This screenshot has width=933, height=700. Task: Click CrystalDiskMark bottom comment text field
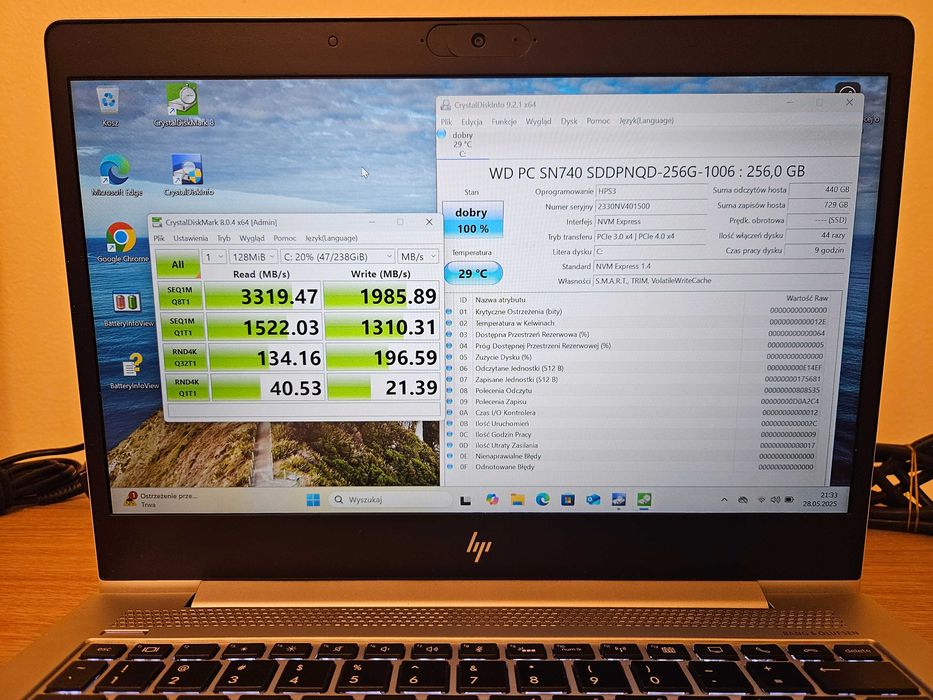(x=303, y=410)
